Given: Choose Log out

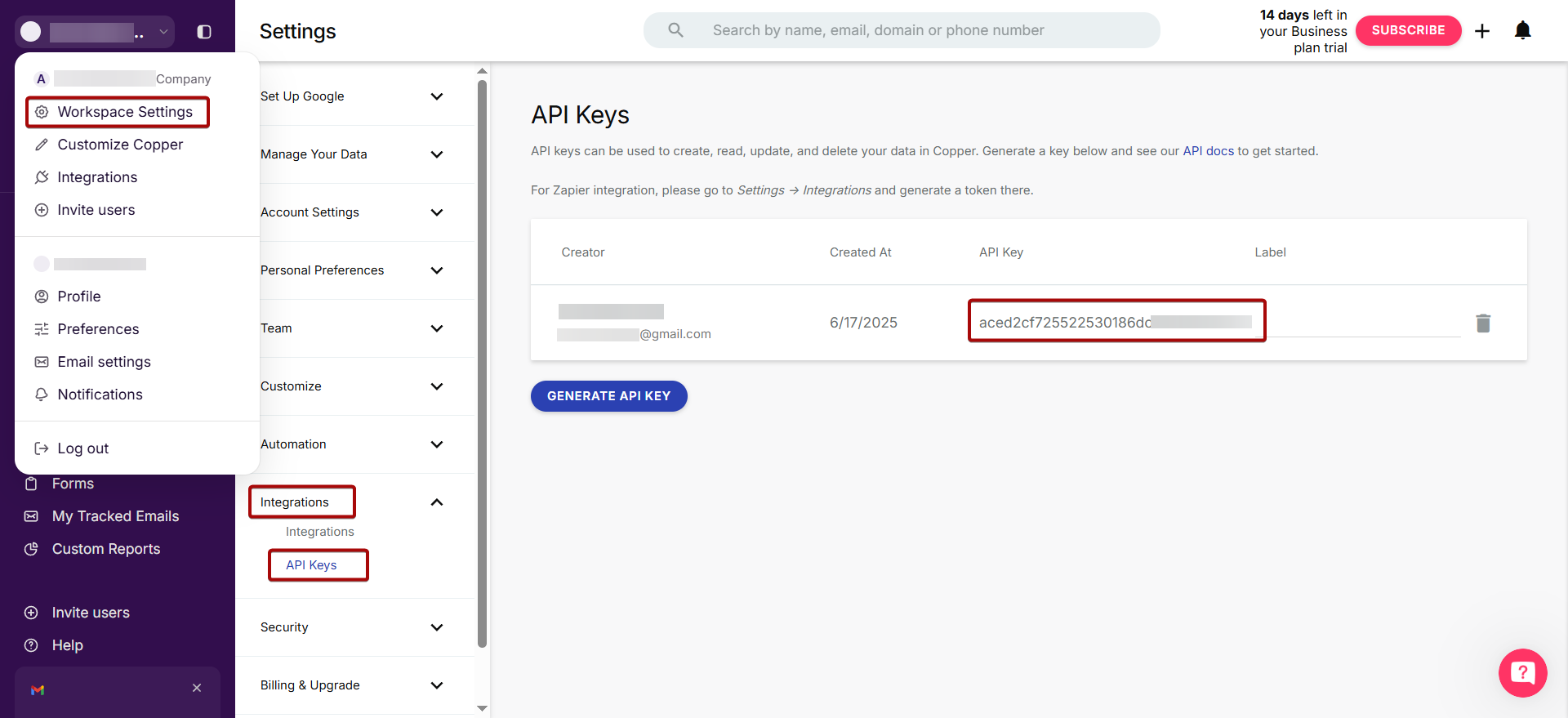Looking at the screenshot, I should [x=82, y=448].
